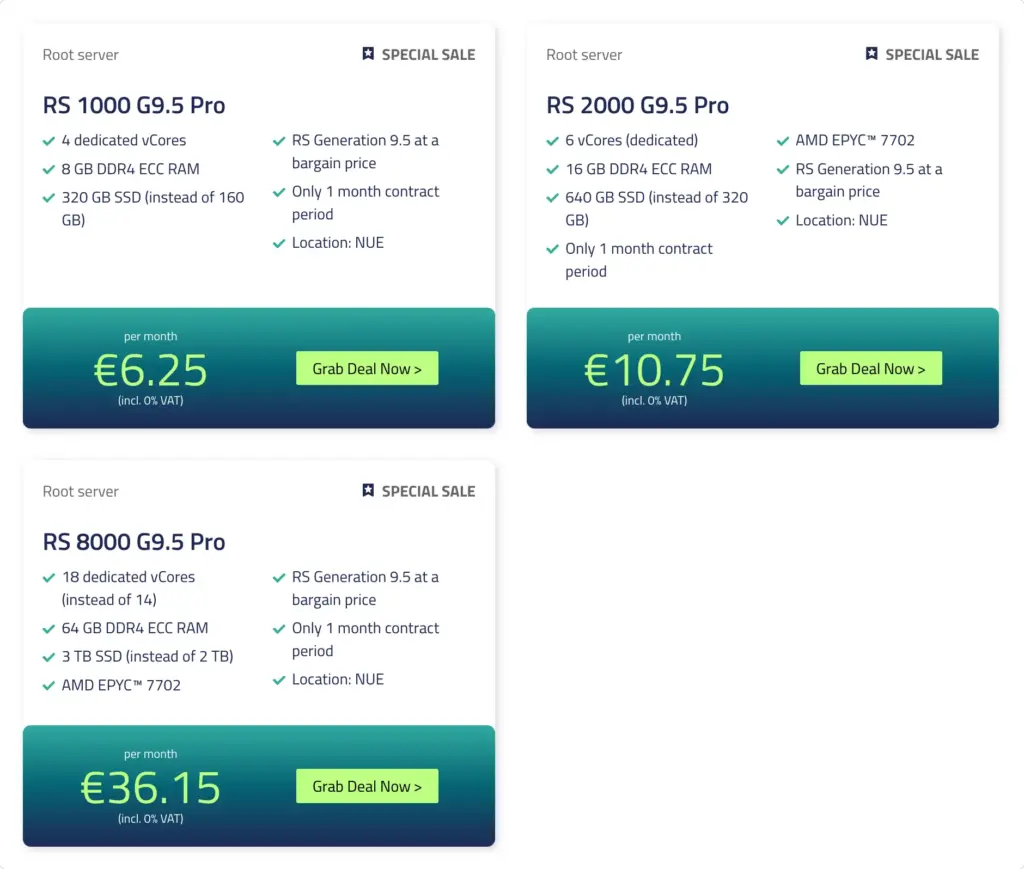Click checkmark beside AMD EPYC 7702 in RS 2000
1024x869 pixels.
[783, 141]
